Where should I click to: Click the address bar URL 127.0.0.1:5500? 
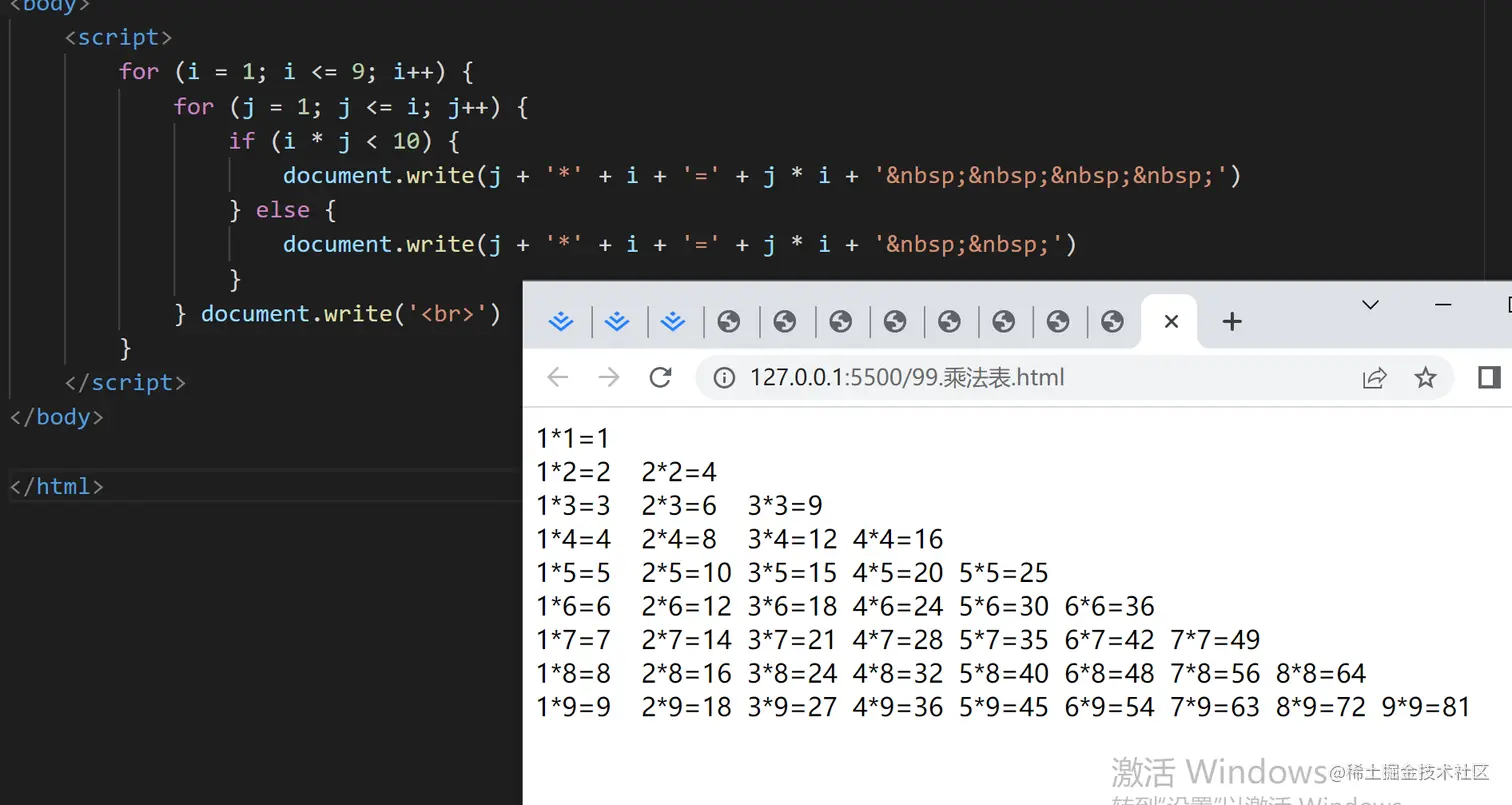pyautogui.click(x=907, y=378)
